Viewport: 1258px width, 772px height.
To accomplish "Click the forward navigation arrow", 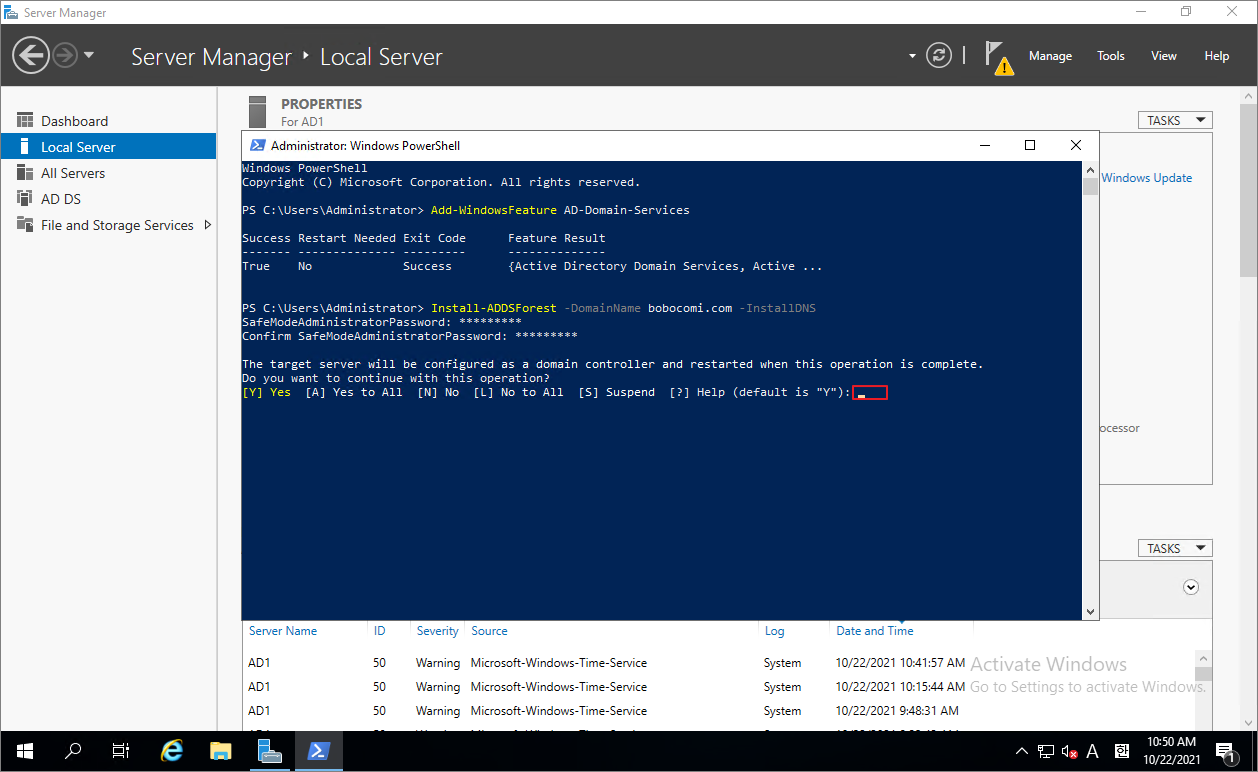I will 65,56.
